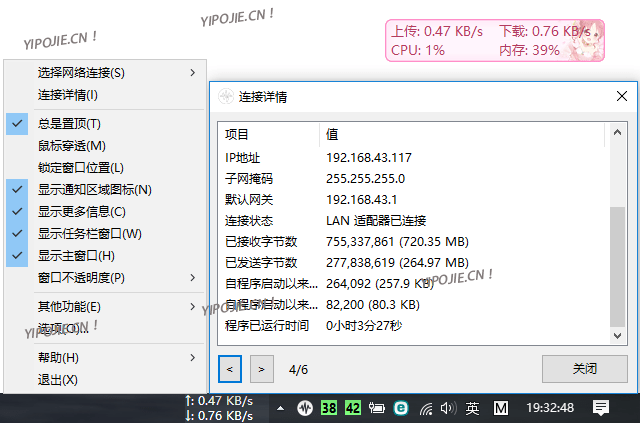The height and width of the screenshot is (423, 640).
Task: Open the Wi-Fi network tray icon
Action: pyautogui.click(x=426, y=408)
